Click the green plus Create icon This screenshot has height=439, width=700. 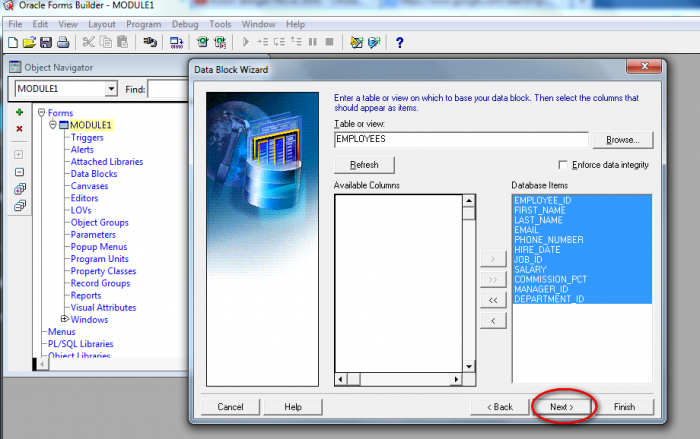point(19,112)
